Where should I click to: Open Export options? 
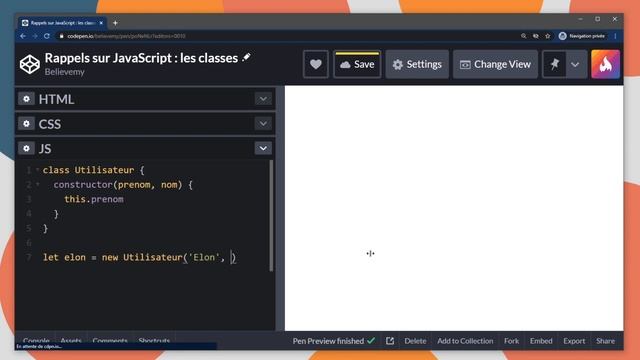pos(574,341)
